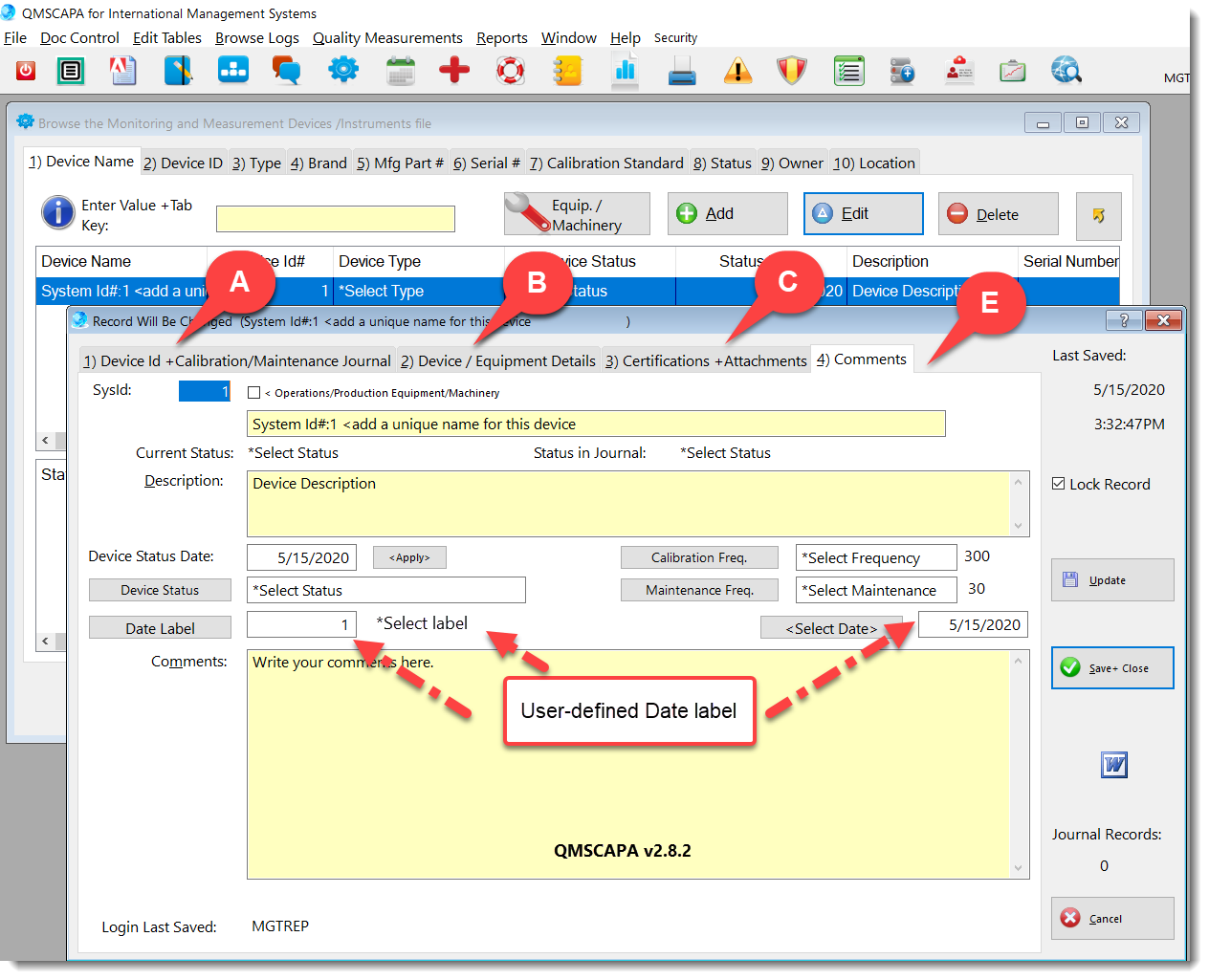Screen dimensions: 1209x980
Task: Check the Operations/Production Equipment/Machinery box
Action: 254,393
